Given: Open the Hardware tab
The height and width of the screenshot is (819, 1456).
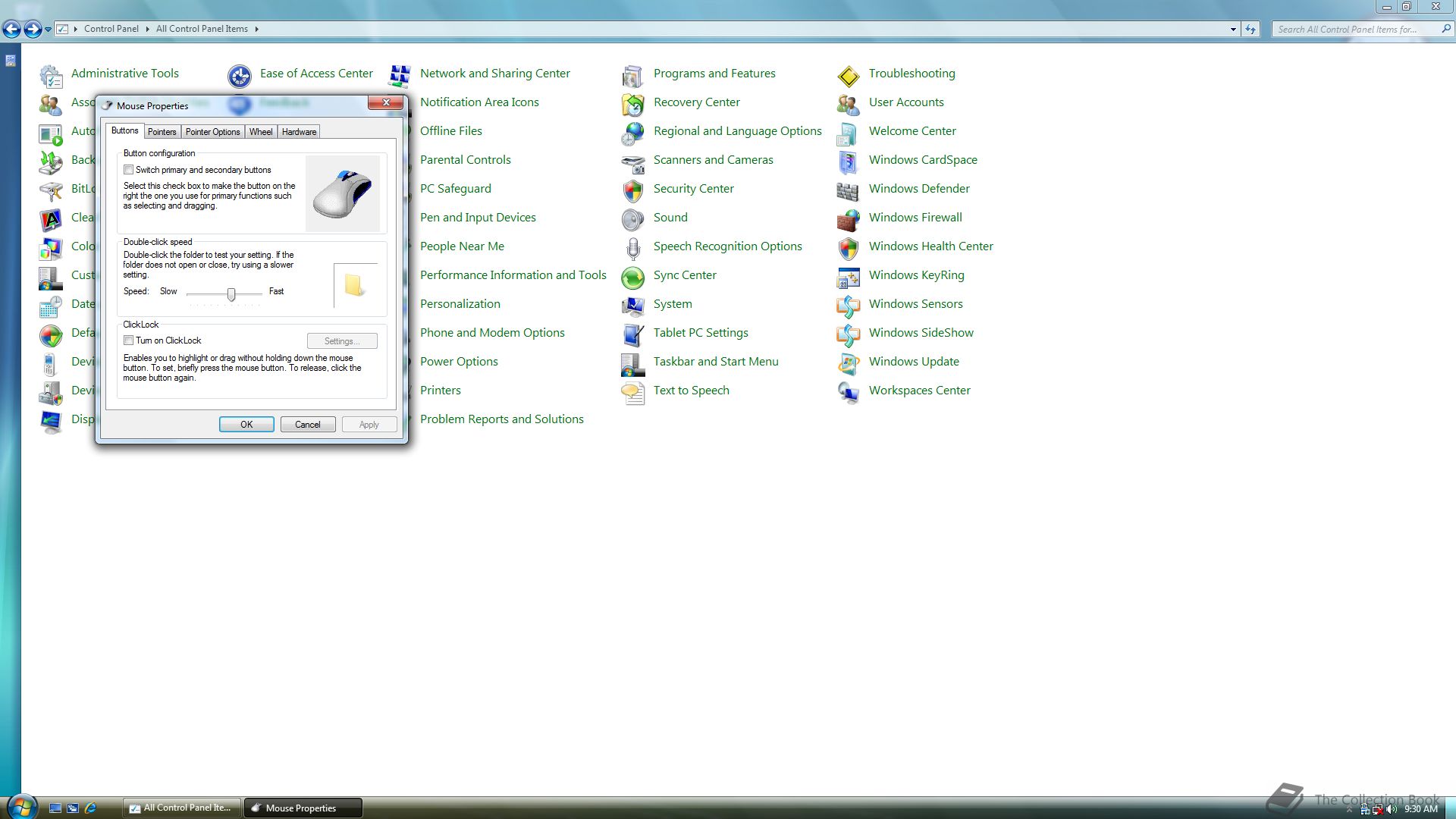Looking at the screenshot, I should click(x=299, y=132).
